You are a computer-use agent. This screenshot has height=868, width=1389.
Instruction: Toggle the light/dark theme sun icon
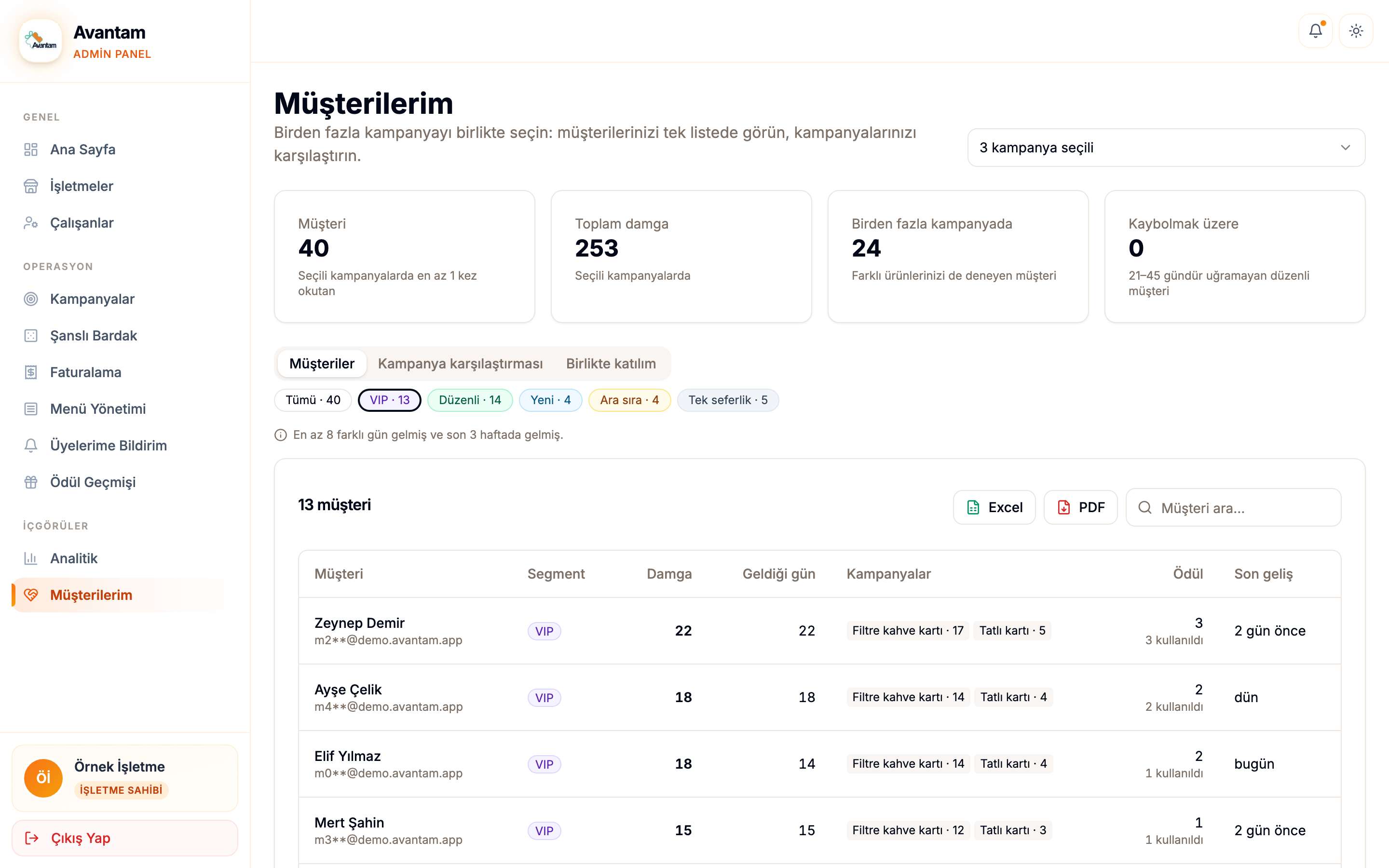pyautogui.click(x=1356, y=31)
